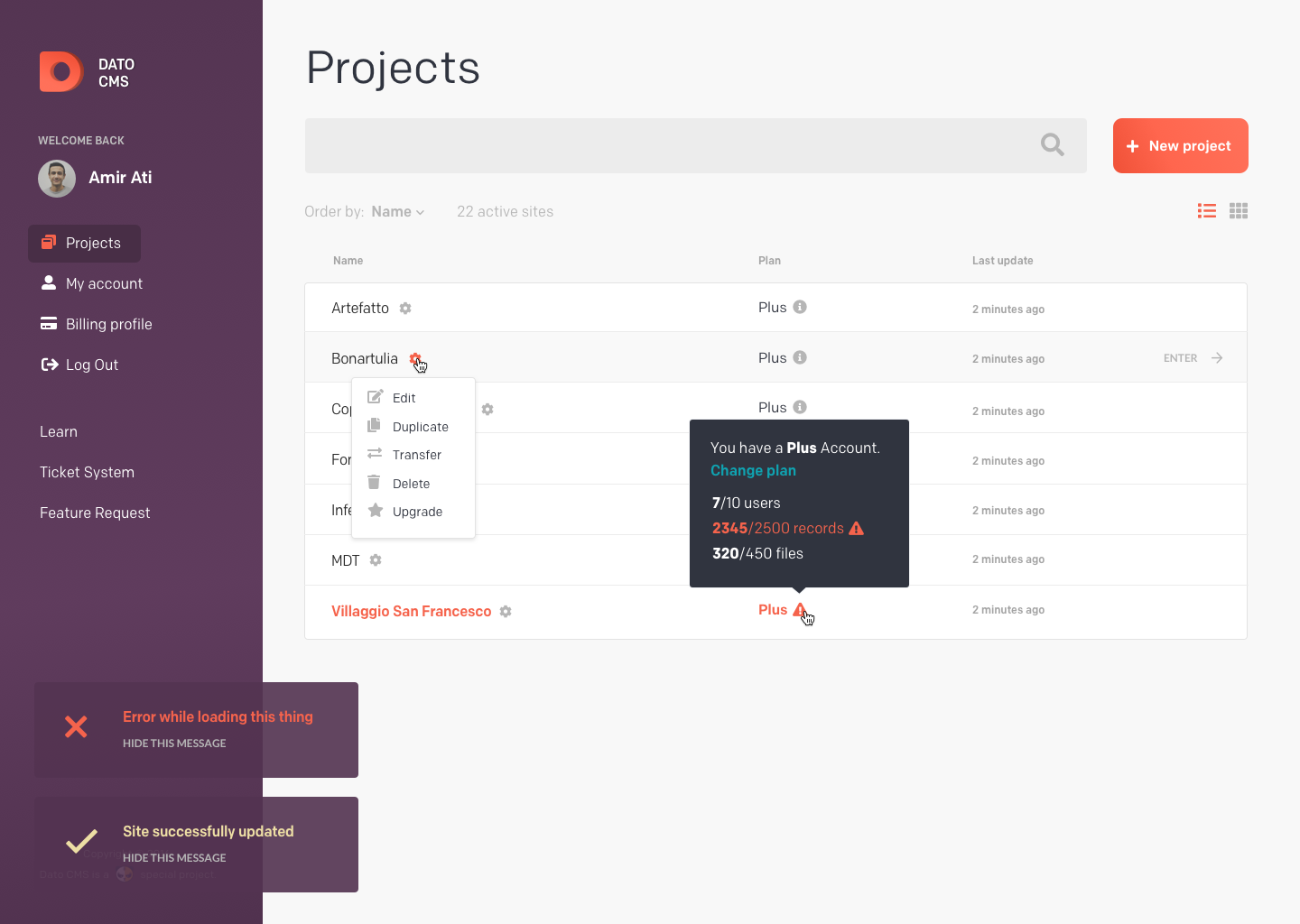Open Villaggio San Francesco project

tap(411, 611)
